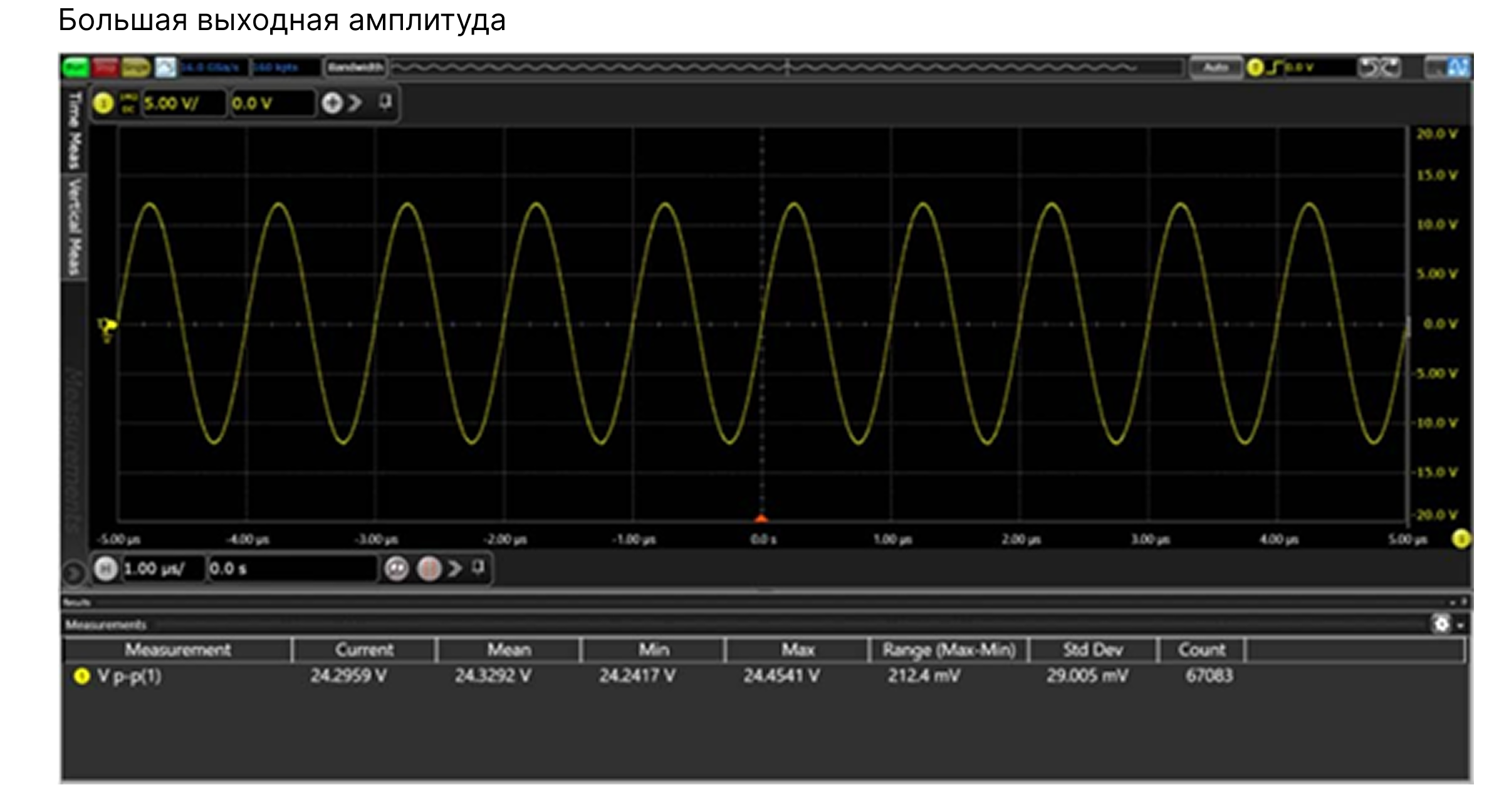Expand the left sidebar arrow button

click(74, 573)
